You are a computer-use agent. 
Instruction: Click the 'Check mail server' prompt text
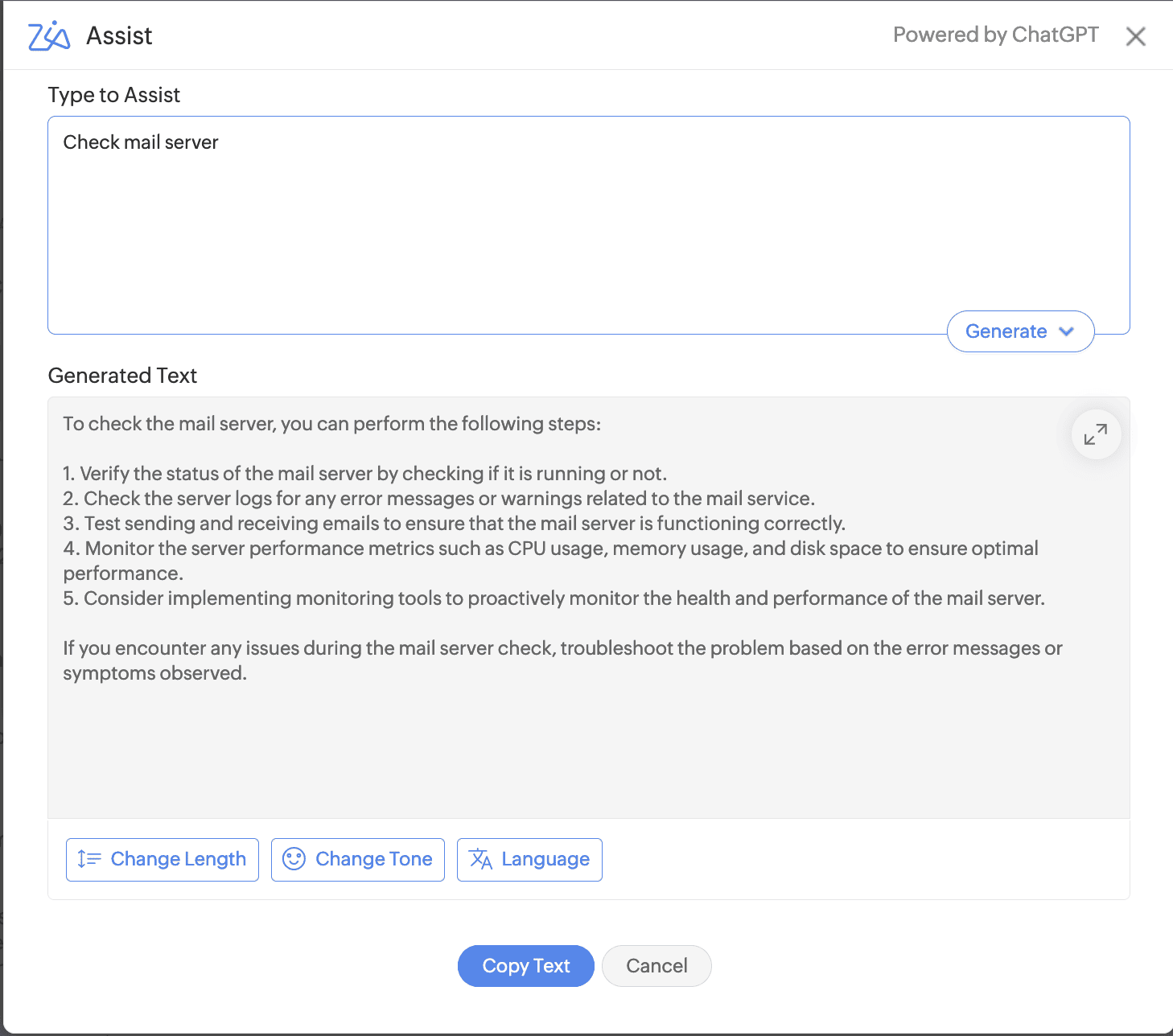(x=141, y=142)
